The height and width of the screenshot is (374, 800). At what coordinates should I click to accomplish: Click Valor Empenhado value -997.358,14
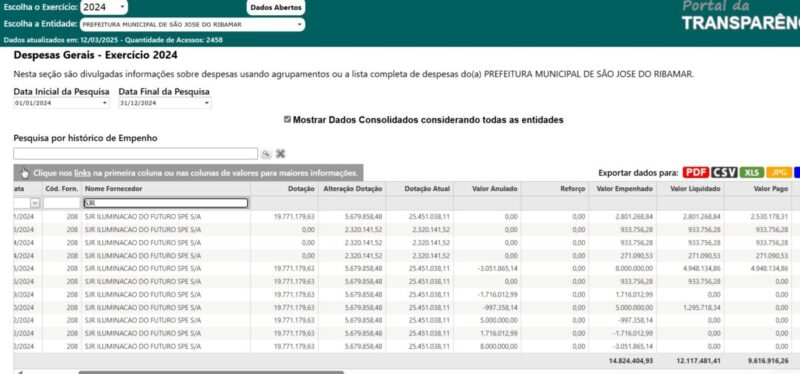pyautogui.click(x=636, y=320)
